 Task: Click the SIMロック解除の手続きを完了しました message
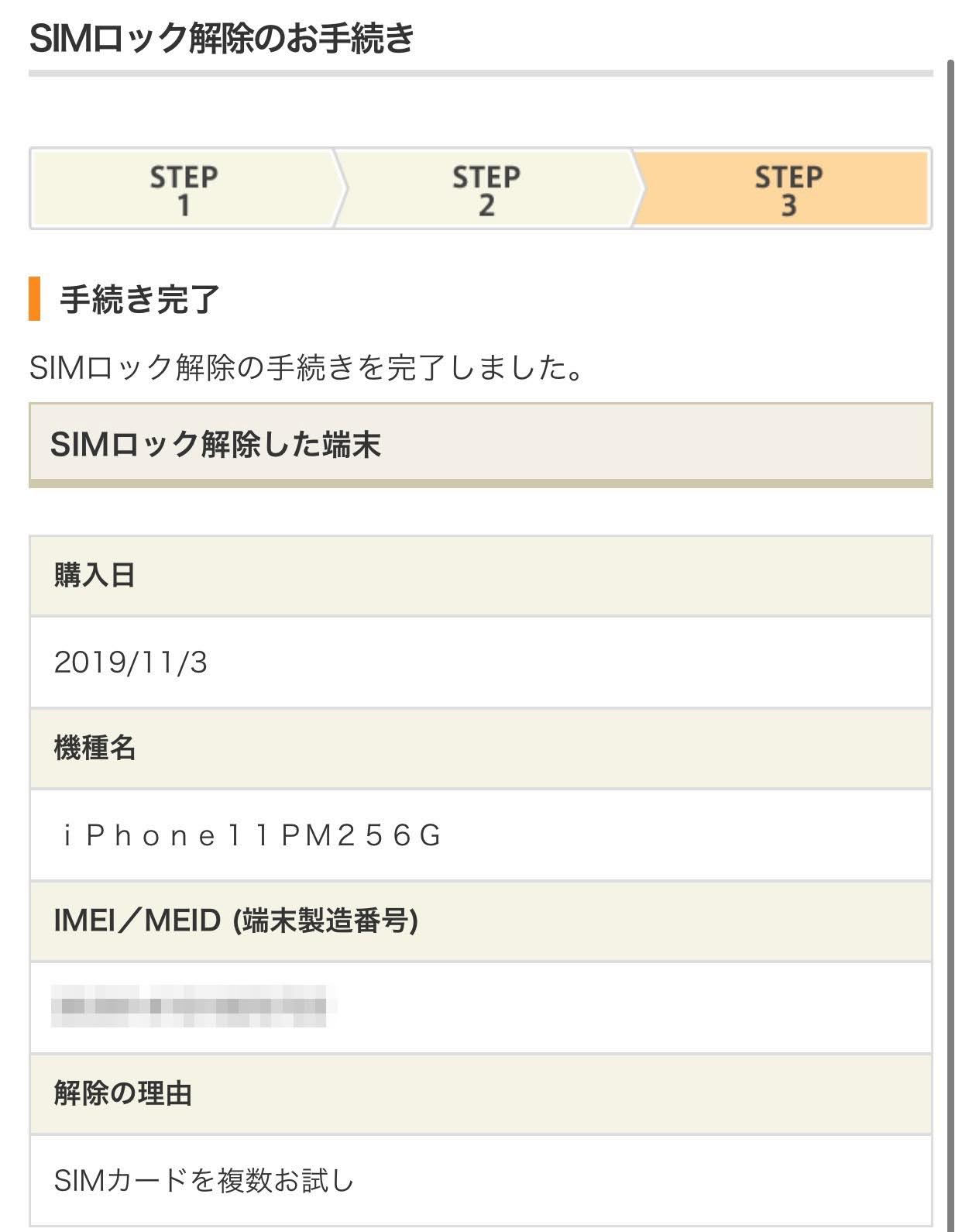coord(307,367)
